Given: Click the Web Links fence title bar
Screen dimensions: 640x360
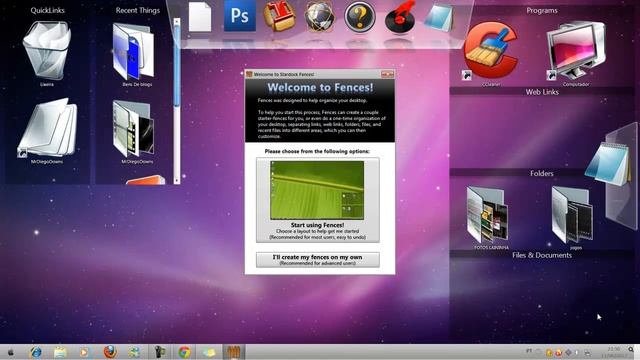Looking at the screenshot, I should [542, 92].
